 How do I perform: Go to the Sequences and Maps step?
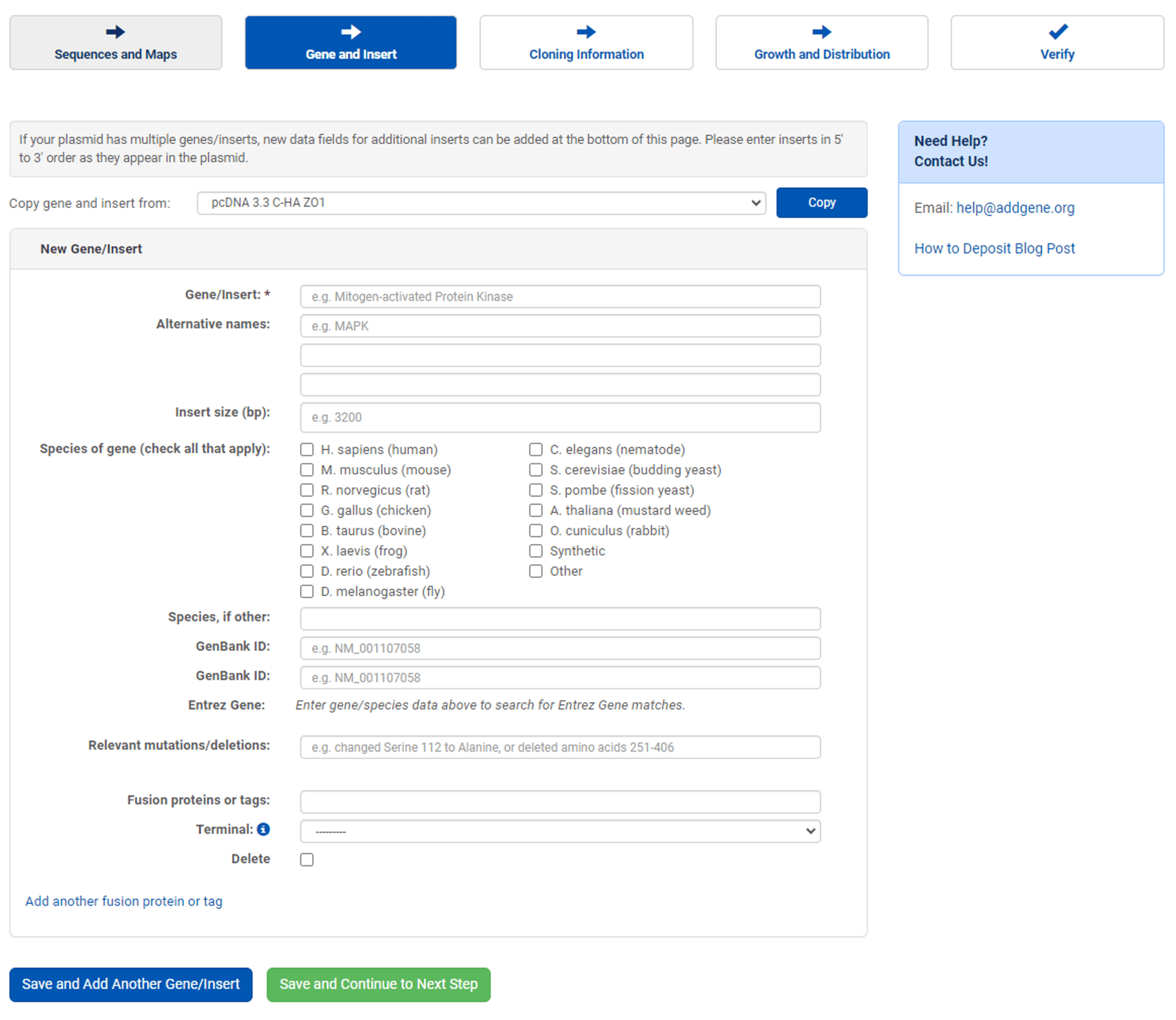coord(116,42)
